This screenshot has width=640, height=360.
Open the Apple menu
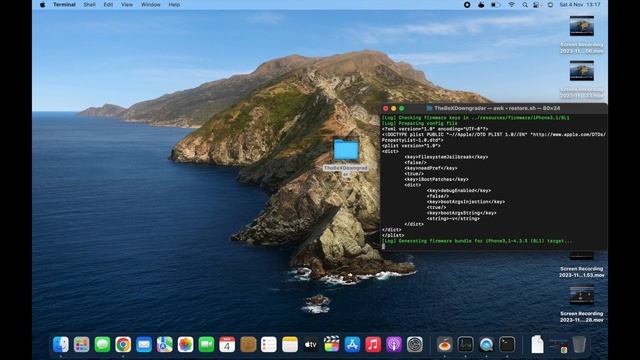pos(42,4)
